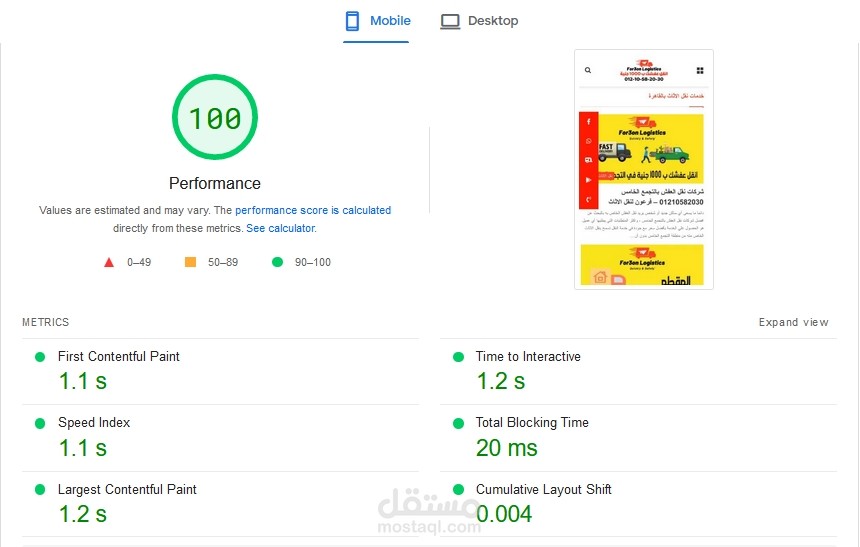Click the Largest Contentful Paint label
The width and height of the screenshot is (860, 547).
tap(127, 489)
